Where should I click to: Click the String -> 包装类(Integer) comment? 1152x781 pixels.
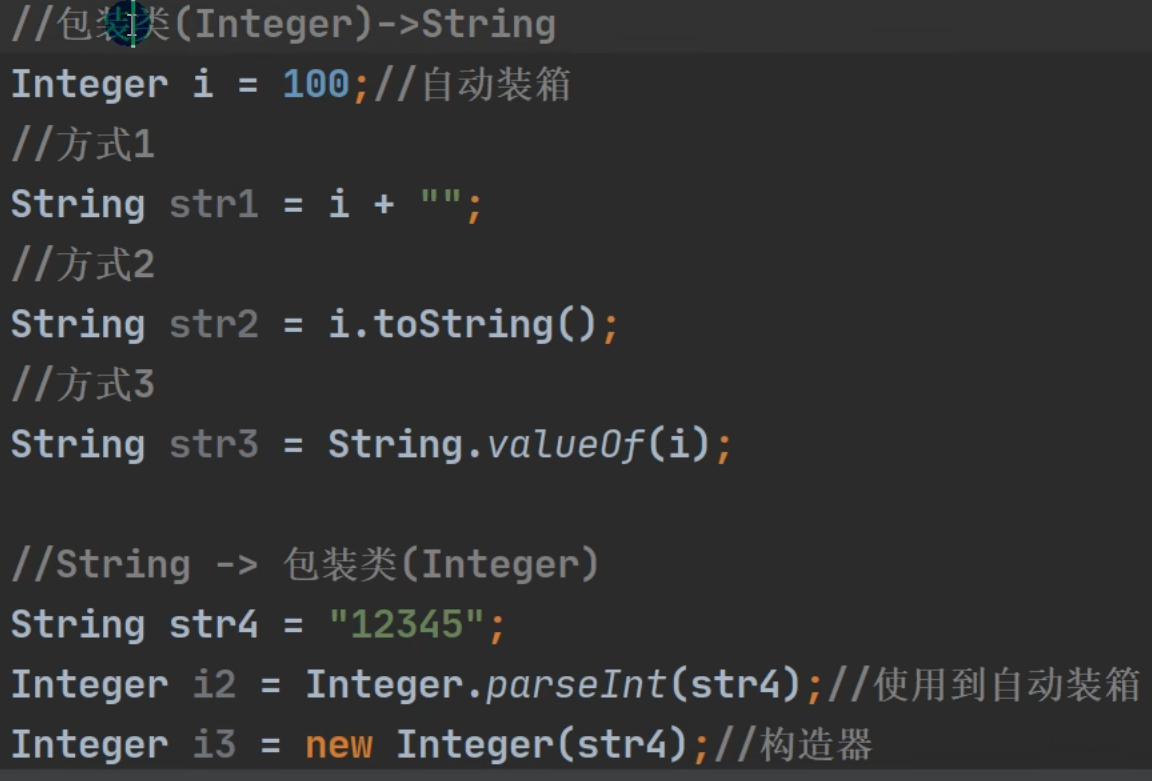click(305, 565)
